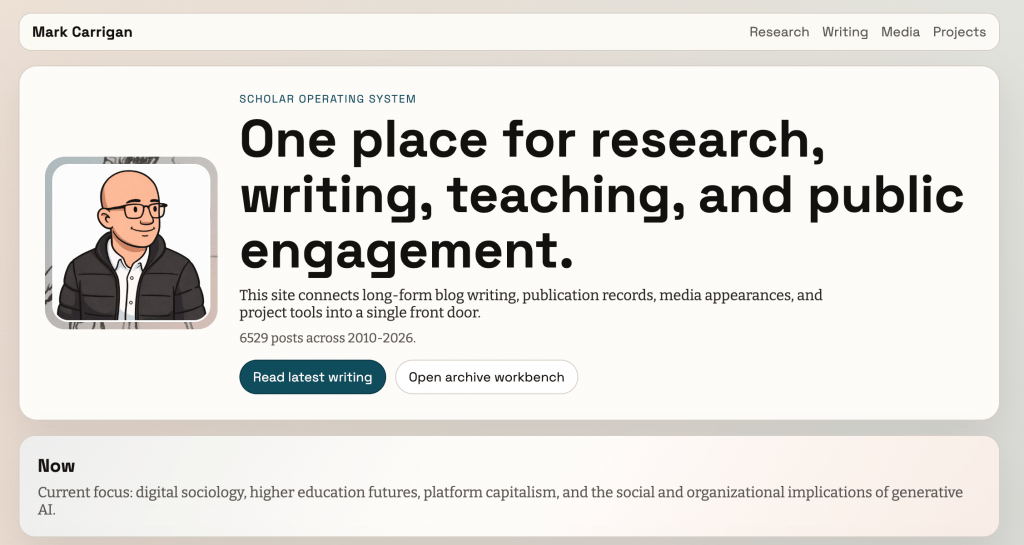Click the Mark Carrigan site title
The image size is (1024, 545).
click(x=82, y=32)
